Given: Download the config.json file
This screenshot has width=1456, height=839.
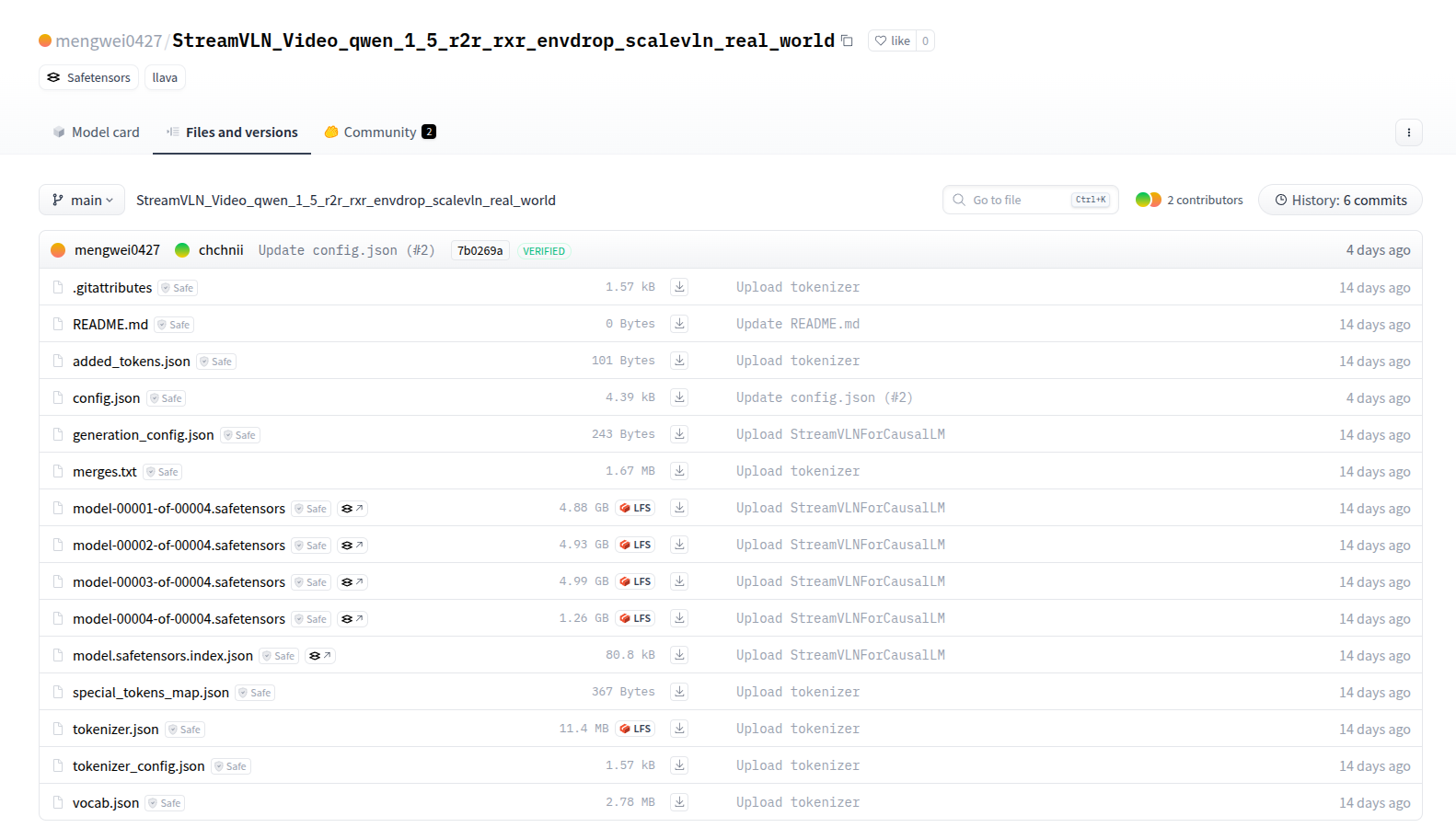Looking at the screenshot, I should 679,397.
